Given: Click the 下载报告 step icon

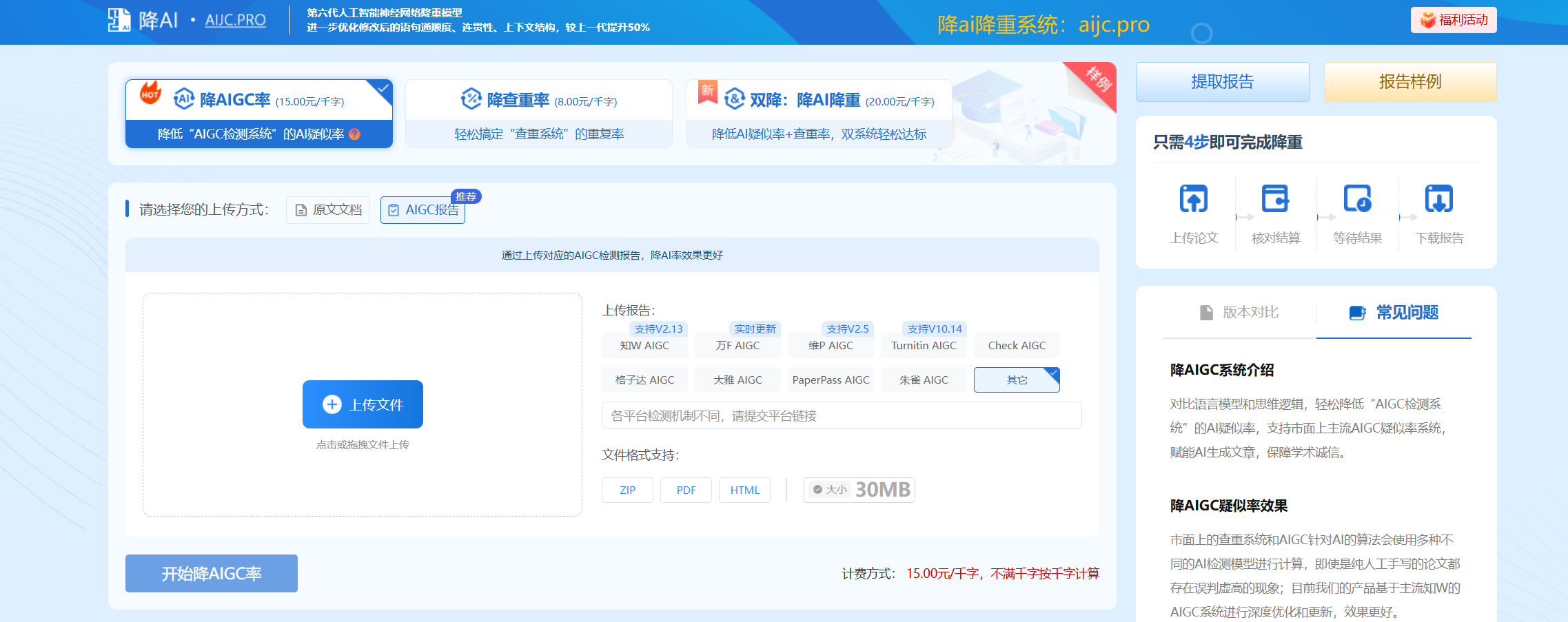Looking at the screenshot, I should point(1439,198).
